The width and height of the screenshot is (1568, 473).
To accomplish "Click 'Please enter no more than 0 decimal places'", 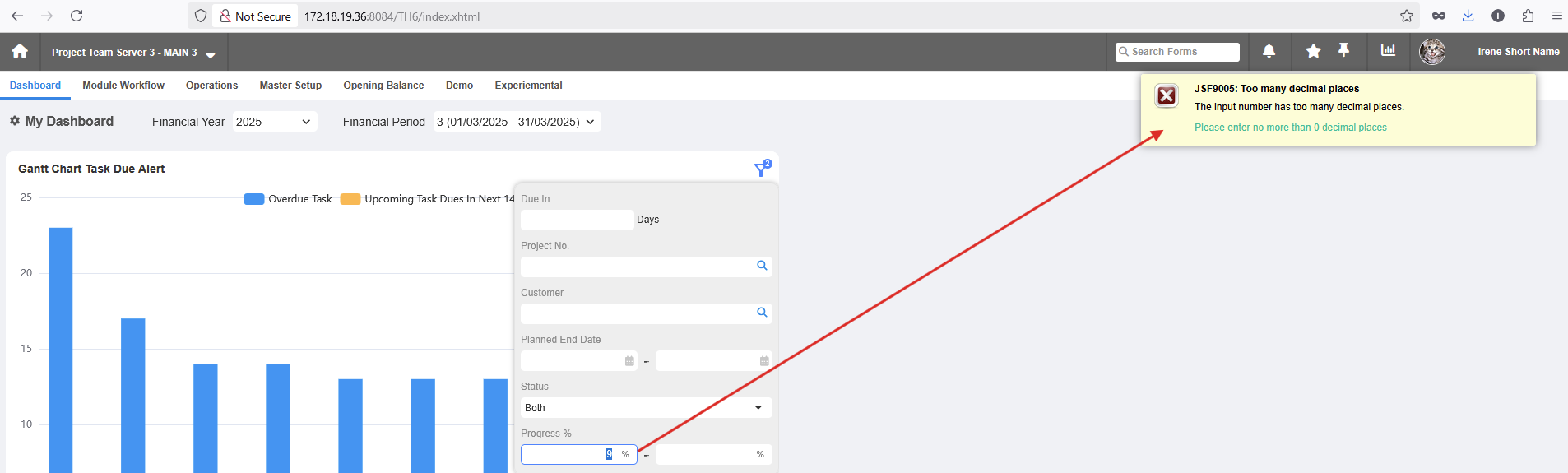I will 1290,128.
